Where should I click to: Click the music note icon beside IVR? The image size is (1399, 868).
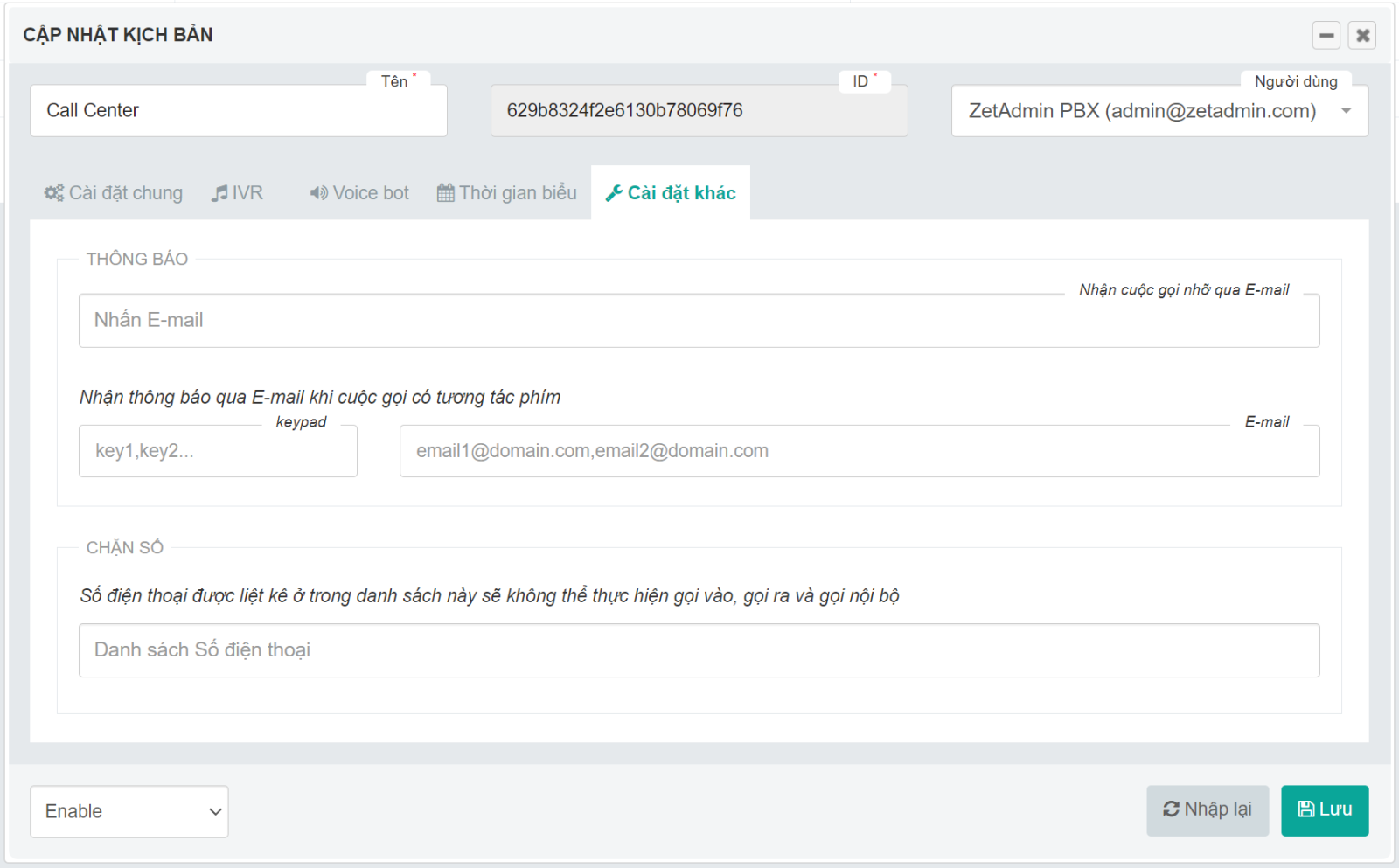pos(219,193)
